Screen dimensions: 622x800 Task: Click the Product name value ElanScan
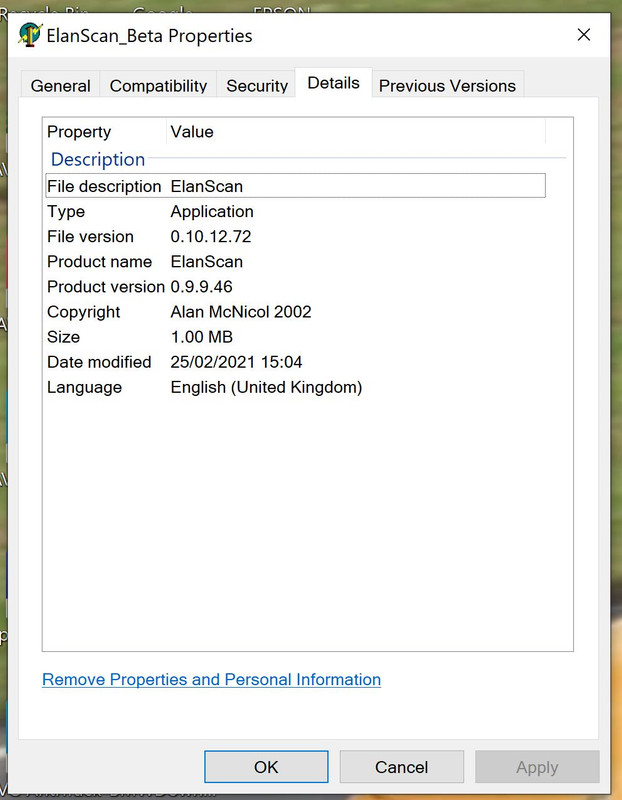[207, 261]
